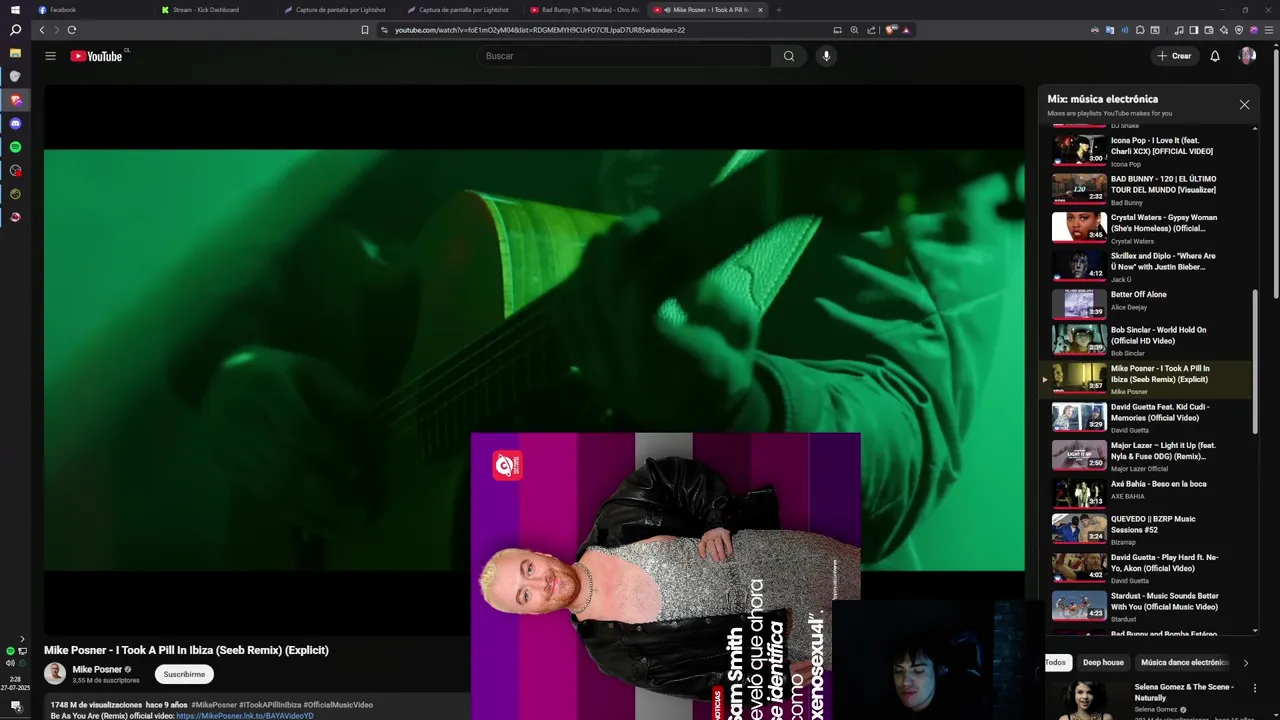The image size is (1280, 720).
Task: Open the media control music note icon
Action: click(1179, 30)
